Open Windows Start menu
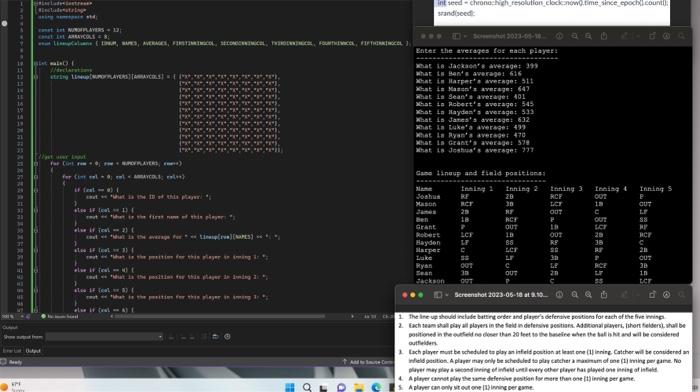Screen dimensions: 700x392 [x=290, y=387]
